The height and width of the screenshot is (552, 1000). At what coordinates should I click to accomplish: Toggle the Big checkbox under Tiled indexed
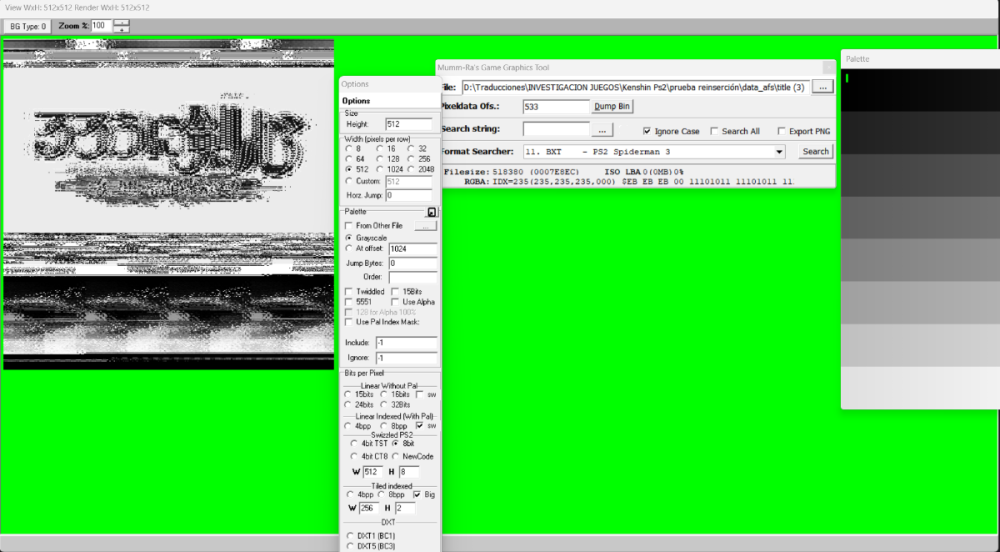click(x=417, y=495)
